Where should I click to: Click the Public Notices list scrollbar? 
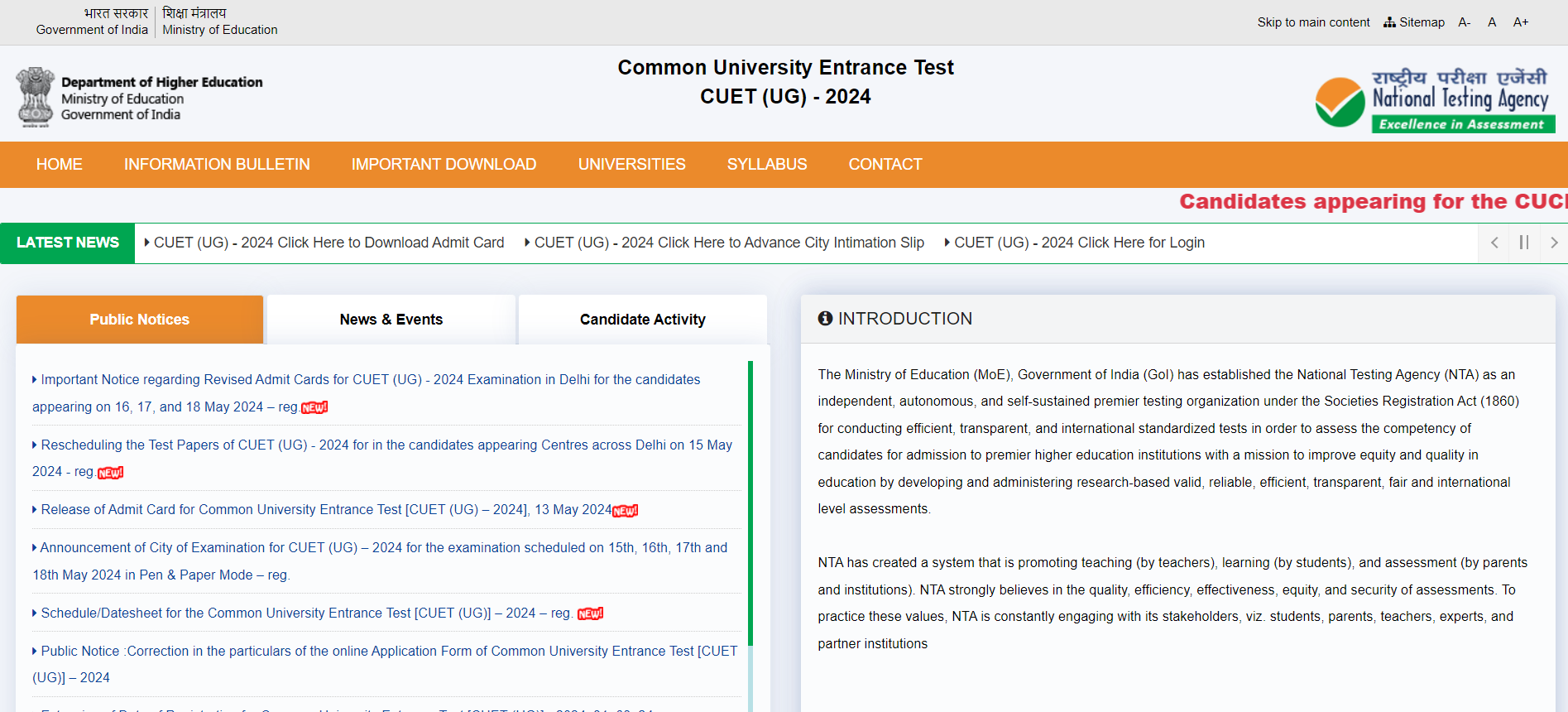pyautogui.click(x=750, y=503)
